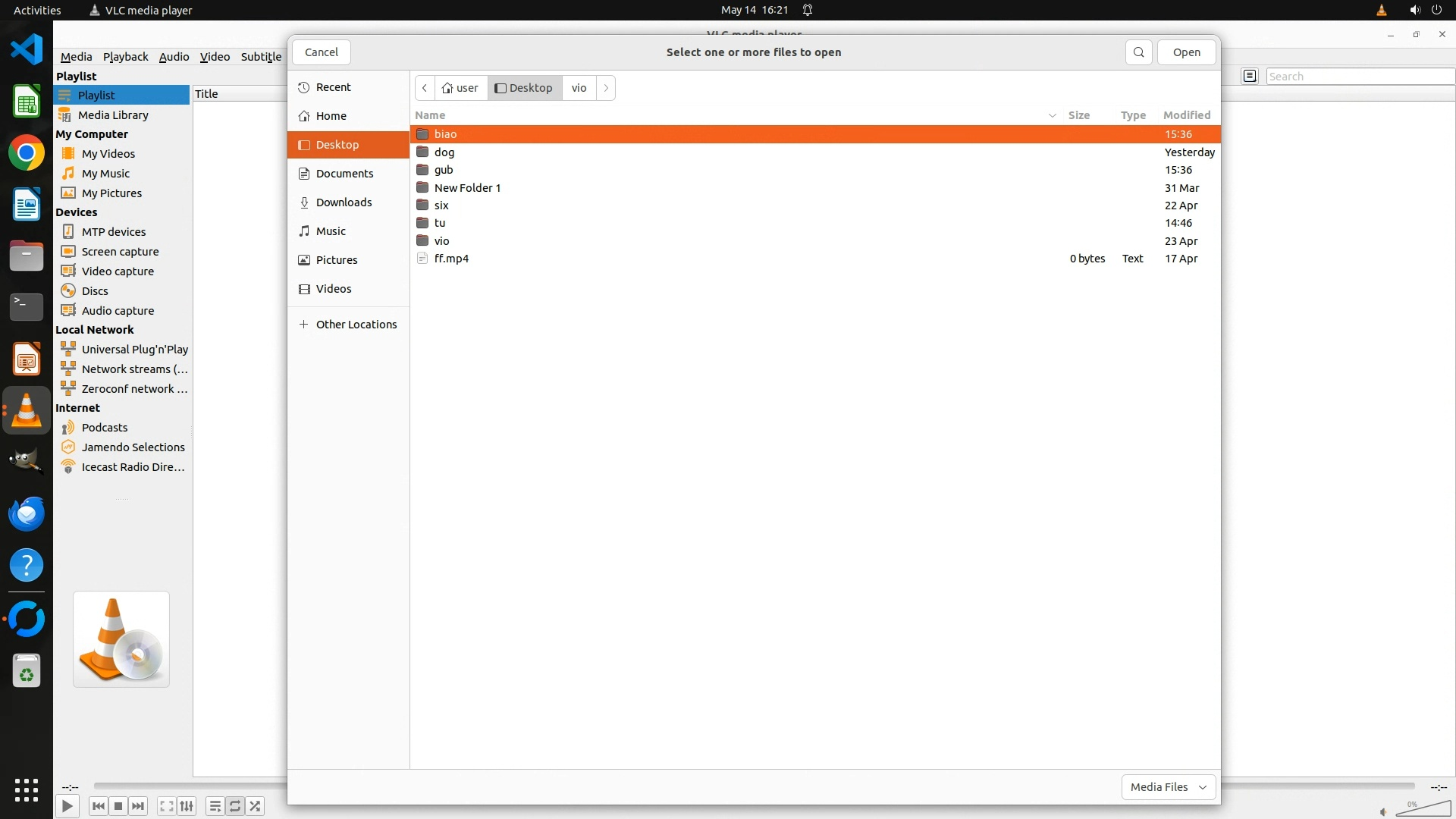Click the Next media button
This screenshot has width=1456, height=819.
(138, 806)
